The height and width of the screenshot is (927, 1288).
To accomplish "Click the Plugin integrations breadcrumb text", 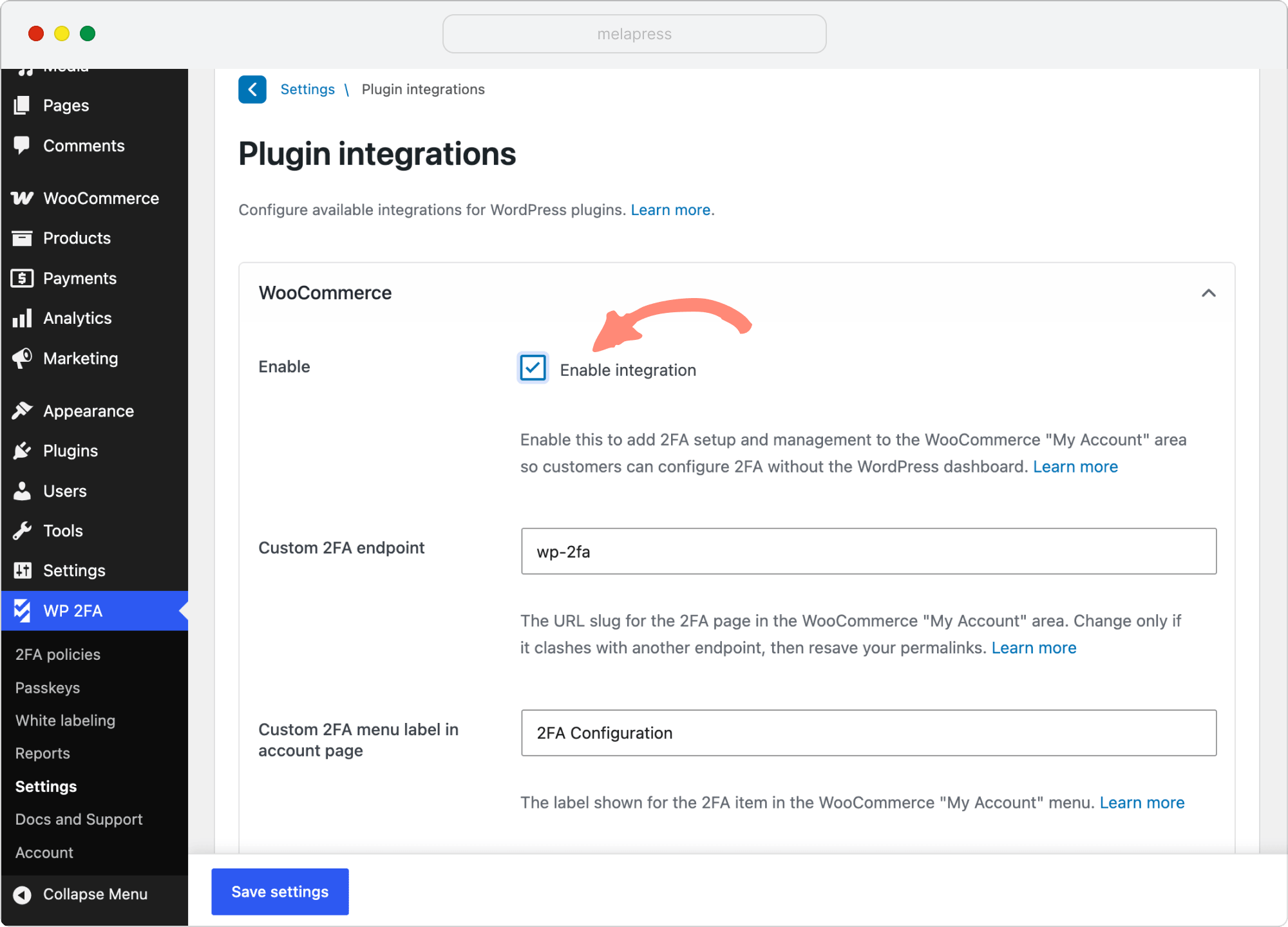I will point(423,89).
